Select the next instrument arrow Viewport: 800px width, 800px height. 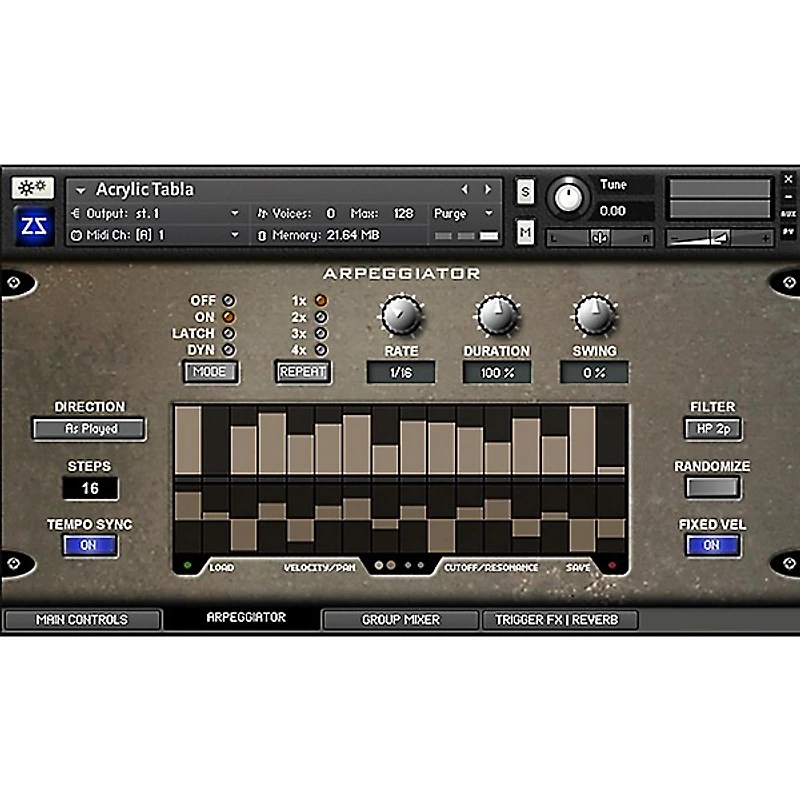coord(488,189)
